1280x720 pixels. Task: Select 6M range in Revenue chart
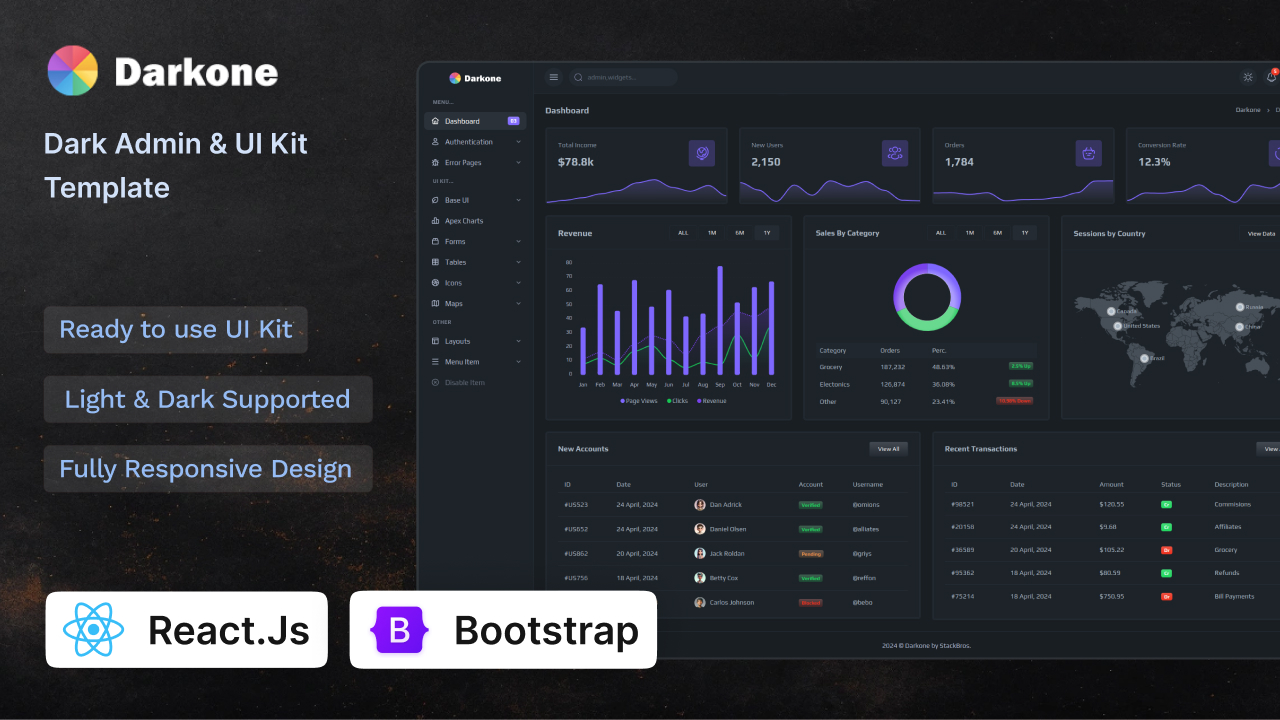point(740,233)
